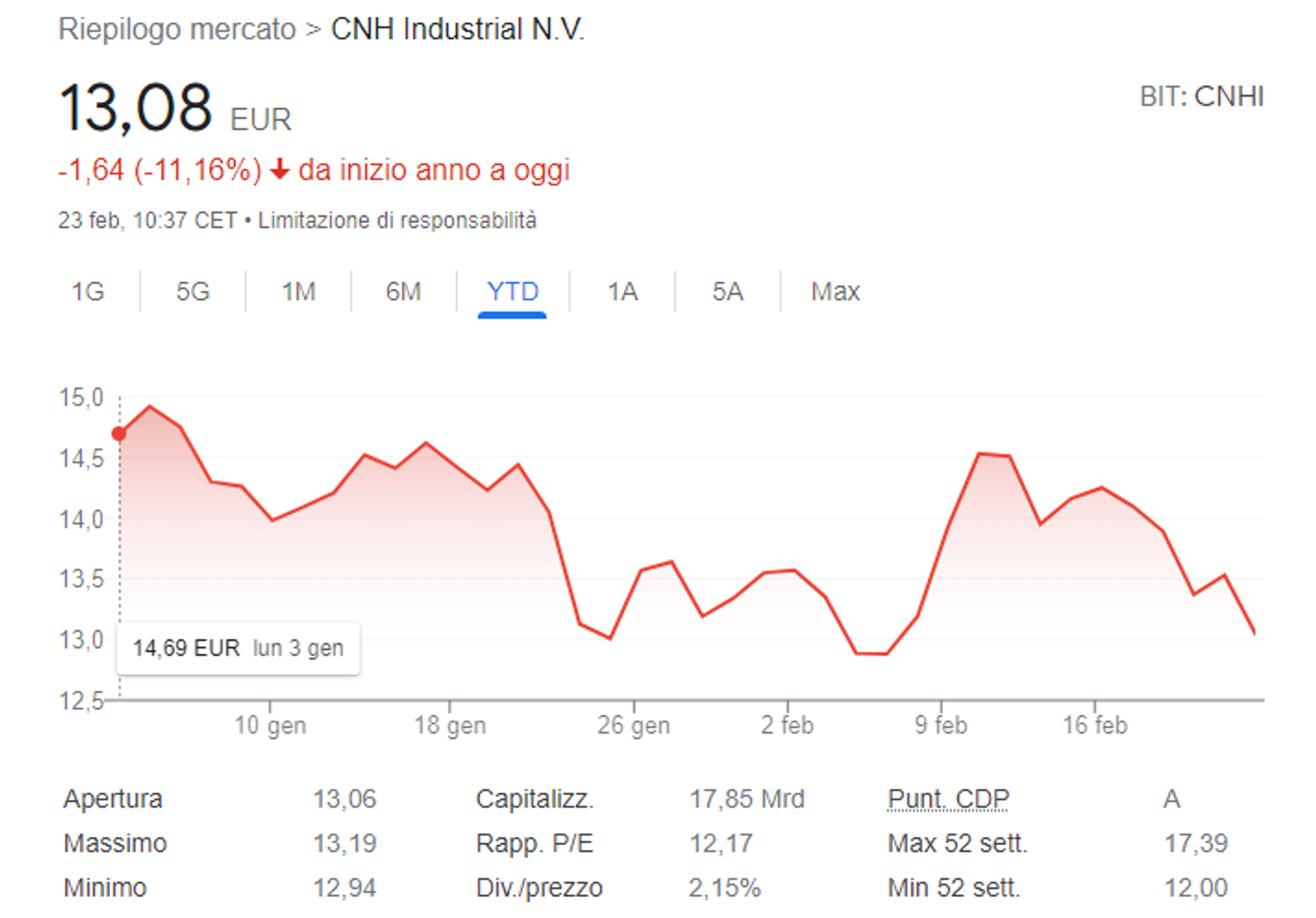Click the 18 gen axis label
The width and height of the screenshot is (1316, 918).
click(450, 725)
